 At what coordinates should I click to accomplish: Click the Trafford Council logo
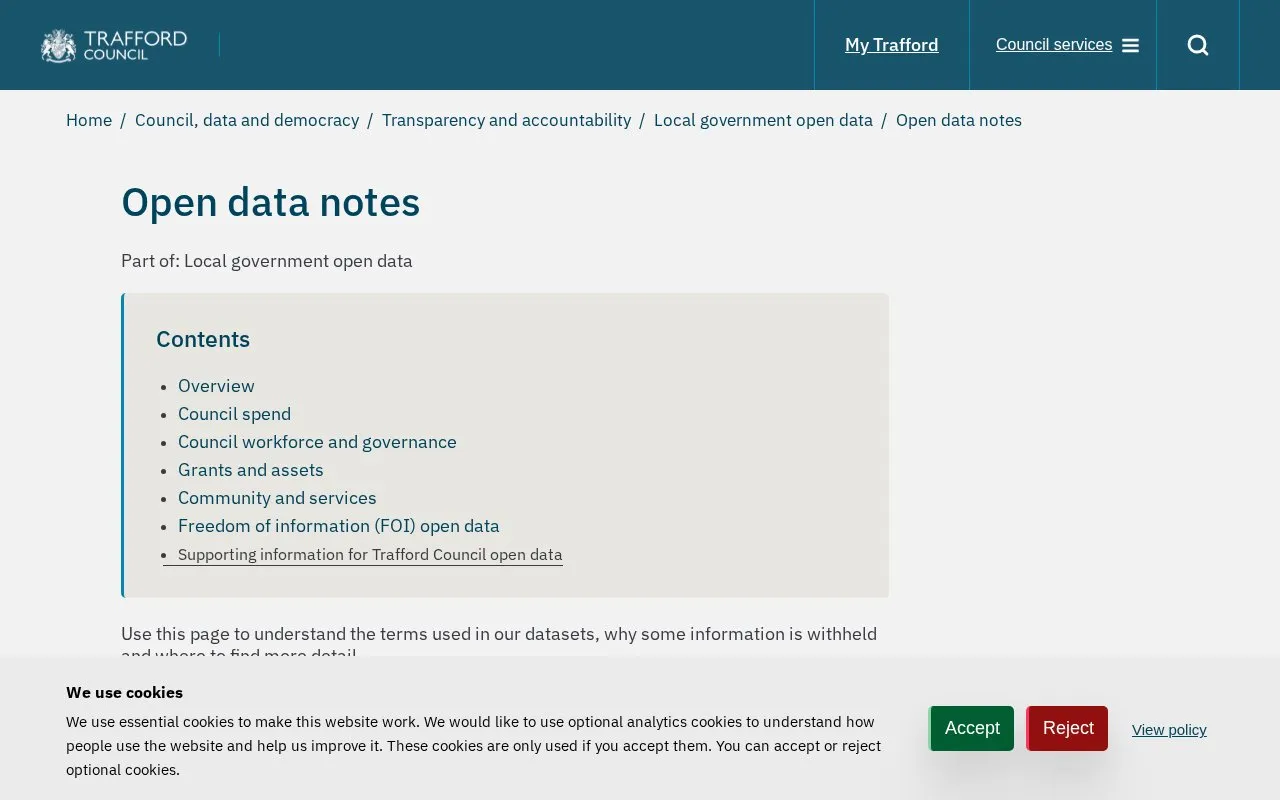114,45
